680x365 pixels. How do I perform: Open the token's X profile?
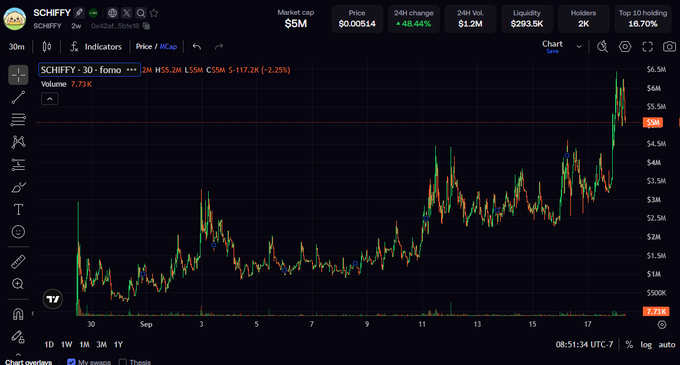[127, 13]
